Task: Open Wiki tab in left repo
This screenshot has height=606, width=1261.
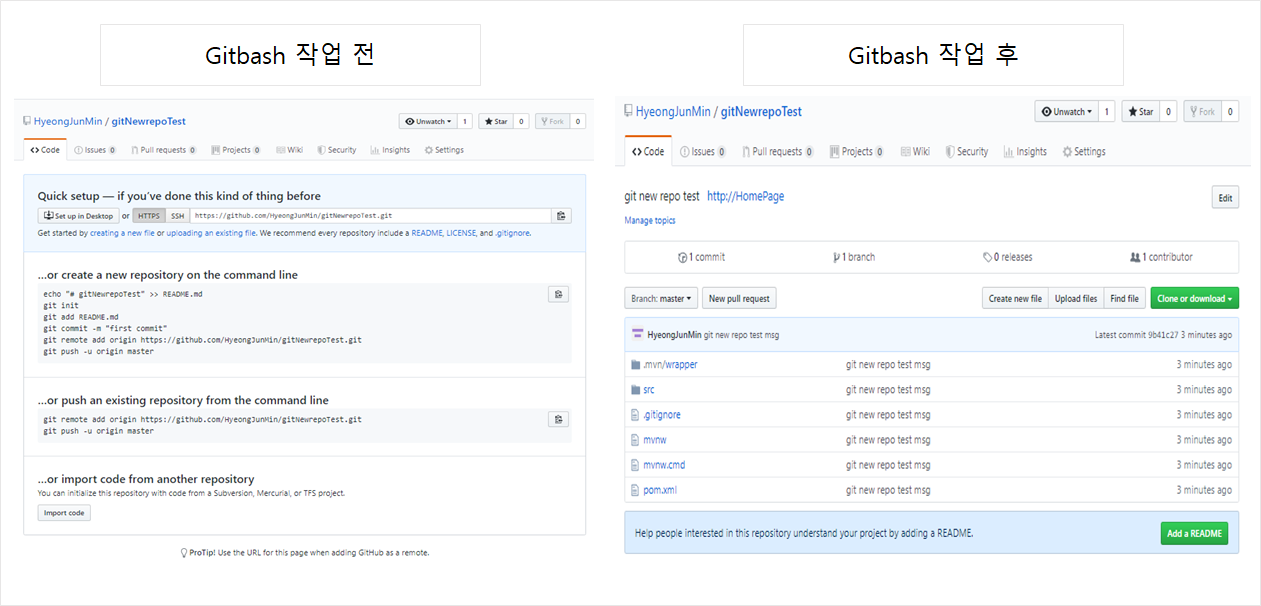Action: [x=289, y=150]
